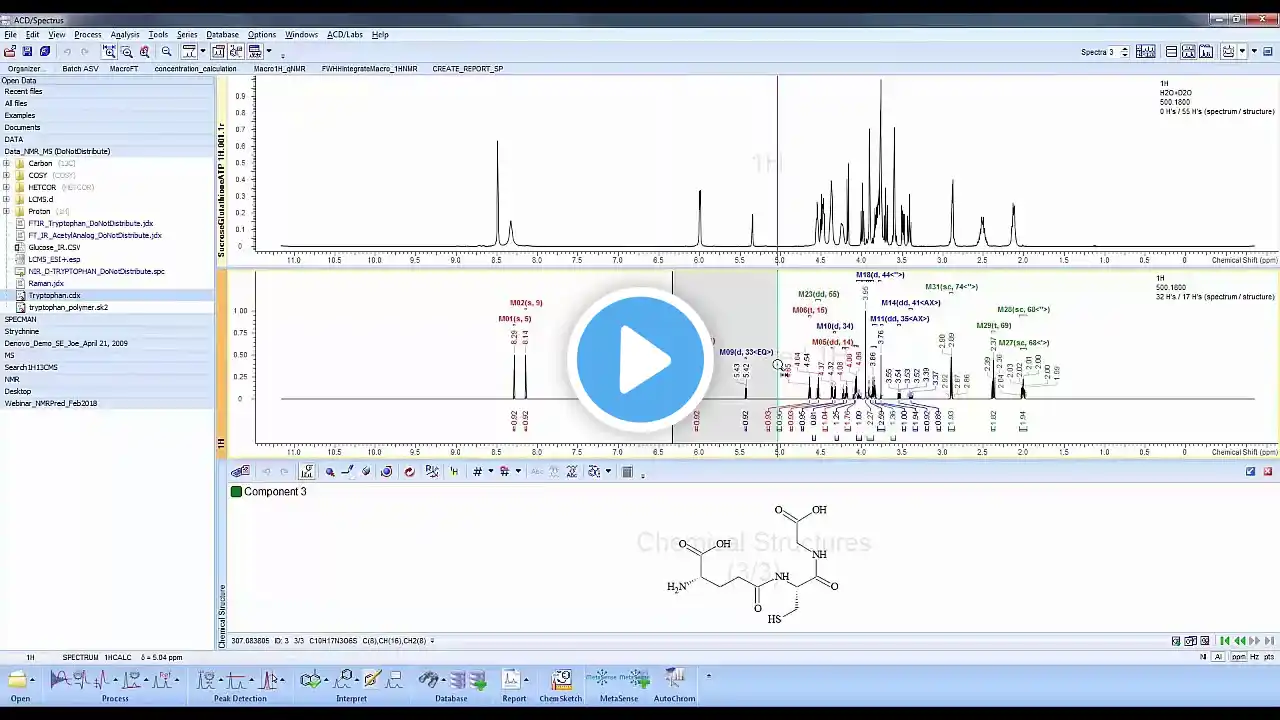
Task: Open the Database menu
Action: tap(222, 35)
